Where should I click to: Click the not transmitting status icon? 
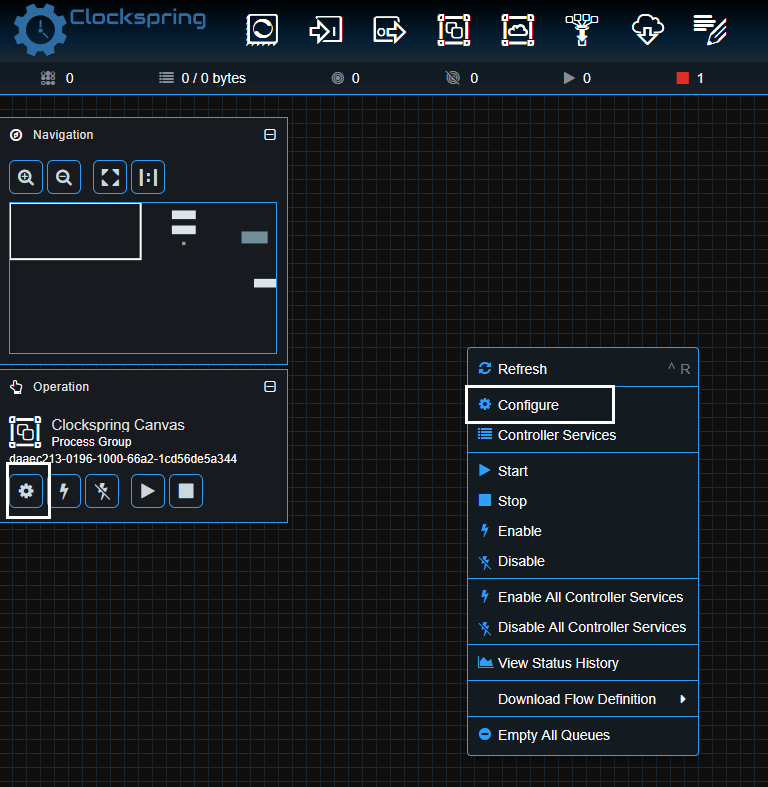tap(453, 78)
